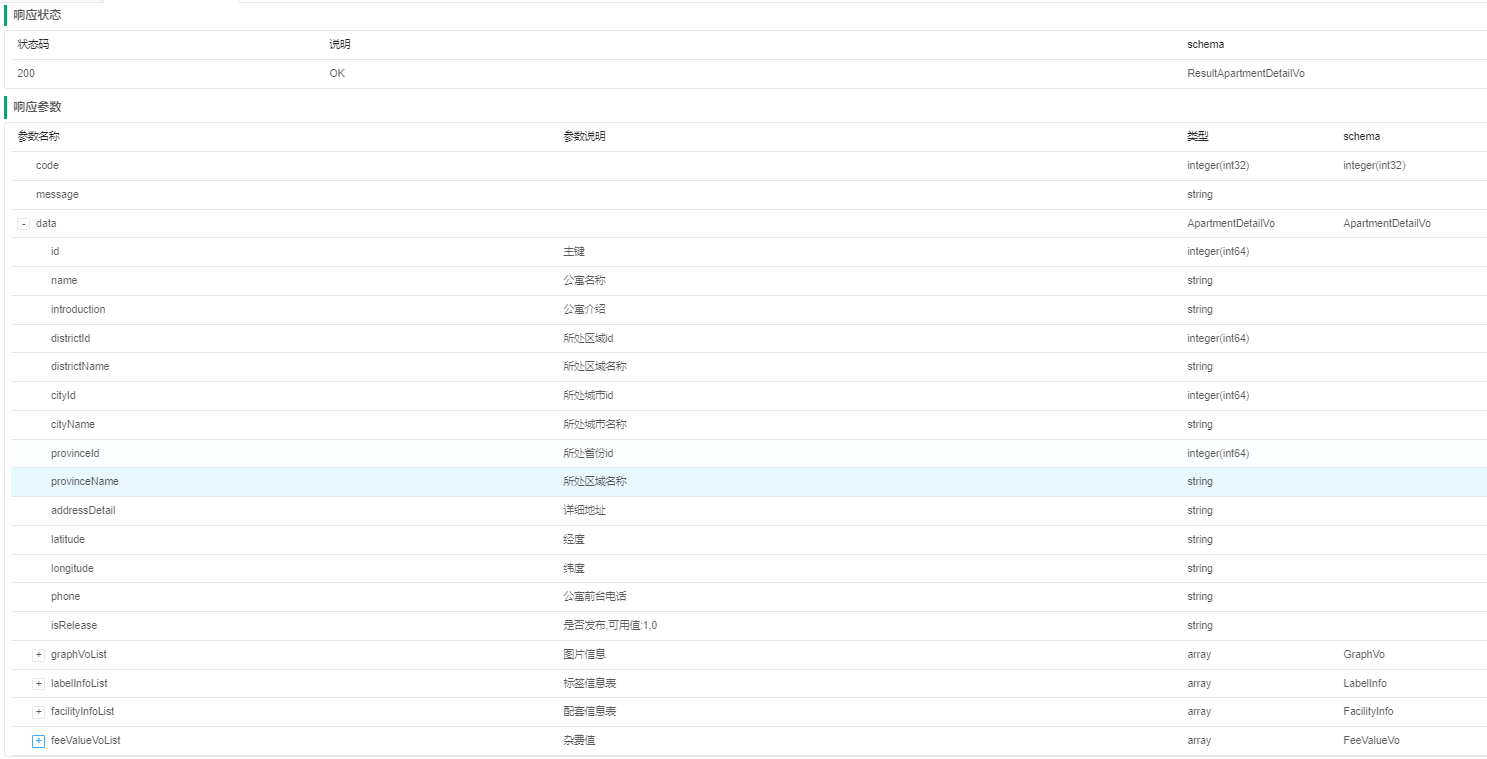Viewport: 1487px width, 759px height.
Task: Click the 响应参数 section heading
Action: pos(38,107)
